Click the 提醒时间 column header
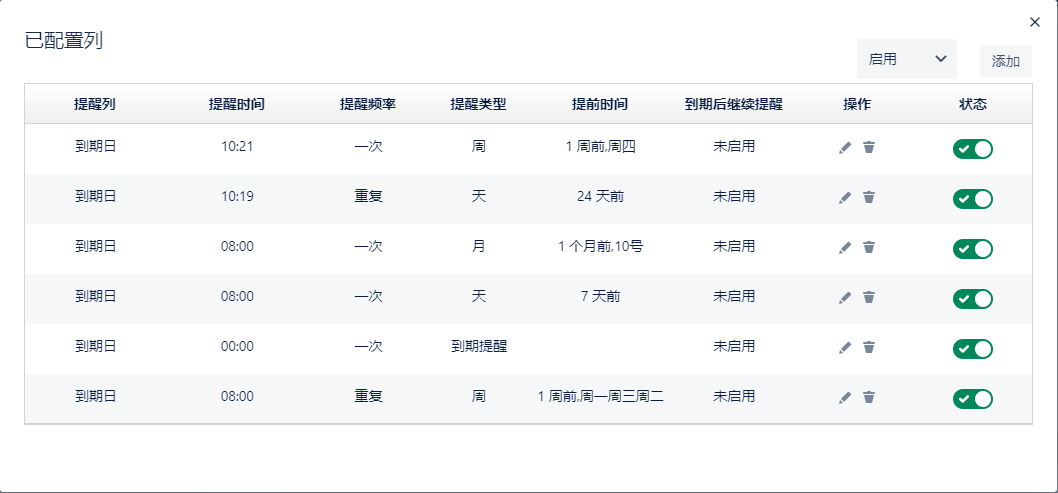 click(237, 104)
